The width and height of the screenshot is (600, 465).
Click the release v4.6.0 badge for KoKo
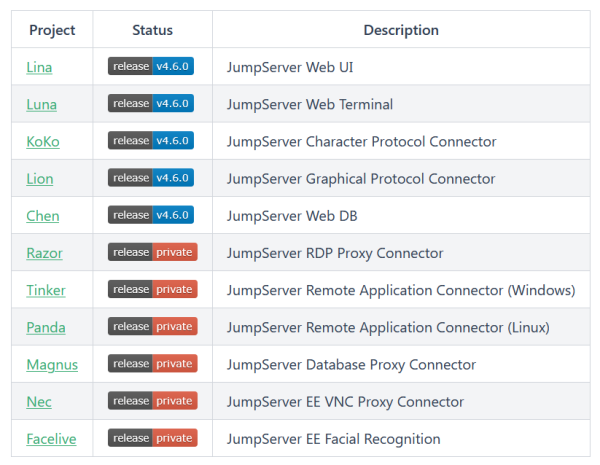click(x=151, y=140)
